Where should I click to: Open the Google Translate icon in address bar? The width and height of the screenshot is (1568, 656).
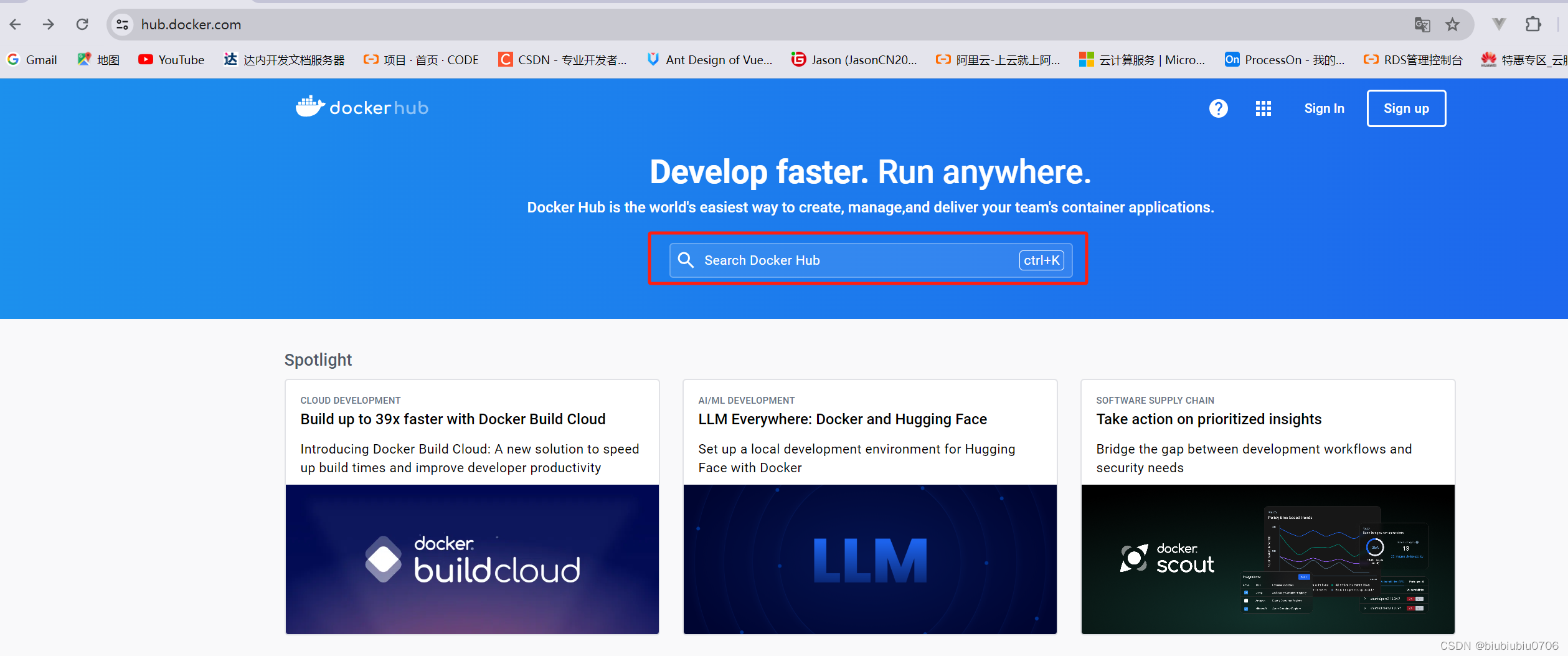click(1421, 24)
